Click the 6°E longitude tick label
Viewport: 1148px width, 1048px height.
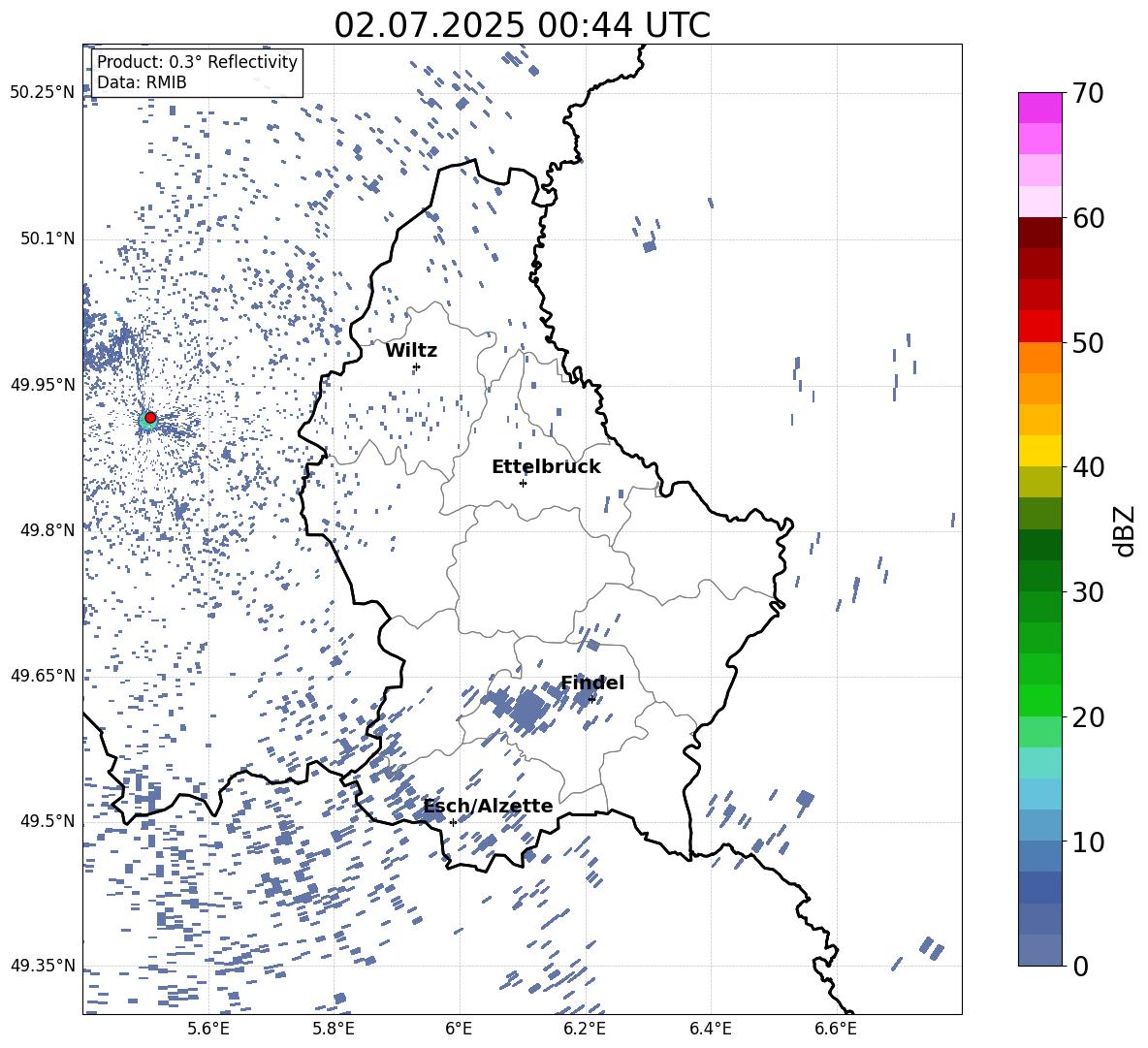(x=459, y=1029)
